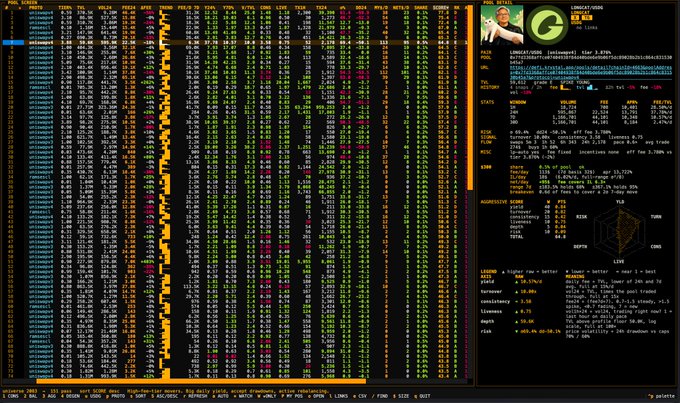
Task: Click the orange vertical scrollbar of pool table
Action: (470, 97)
